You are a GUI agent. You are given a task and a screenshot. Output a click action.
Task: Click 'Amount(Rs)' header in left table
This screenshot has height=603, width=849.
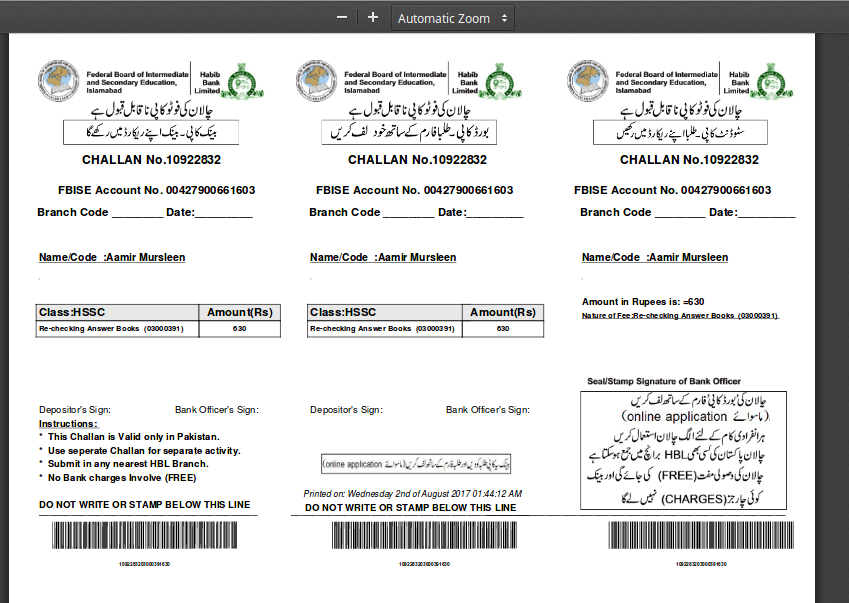[240, 312]
